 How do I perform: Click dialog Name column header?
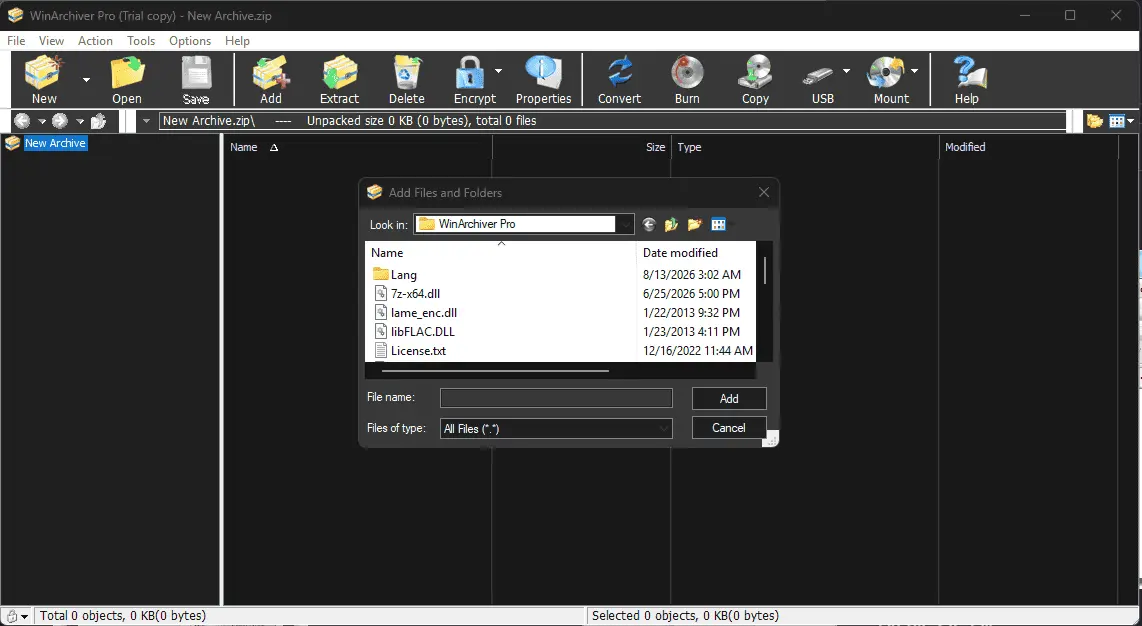coord(501,253)
